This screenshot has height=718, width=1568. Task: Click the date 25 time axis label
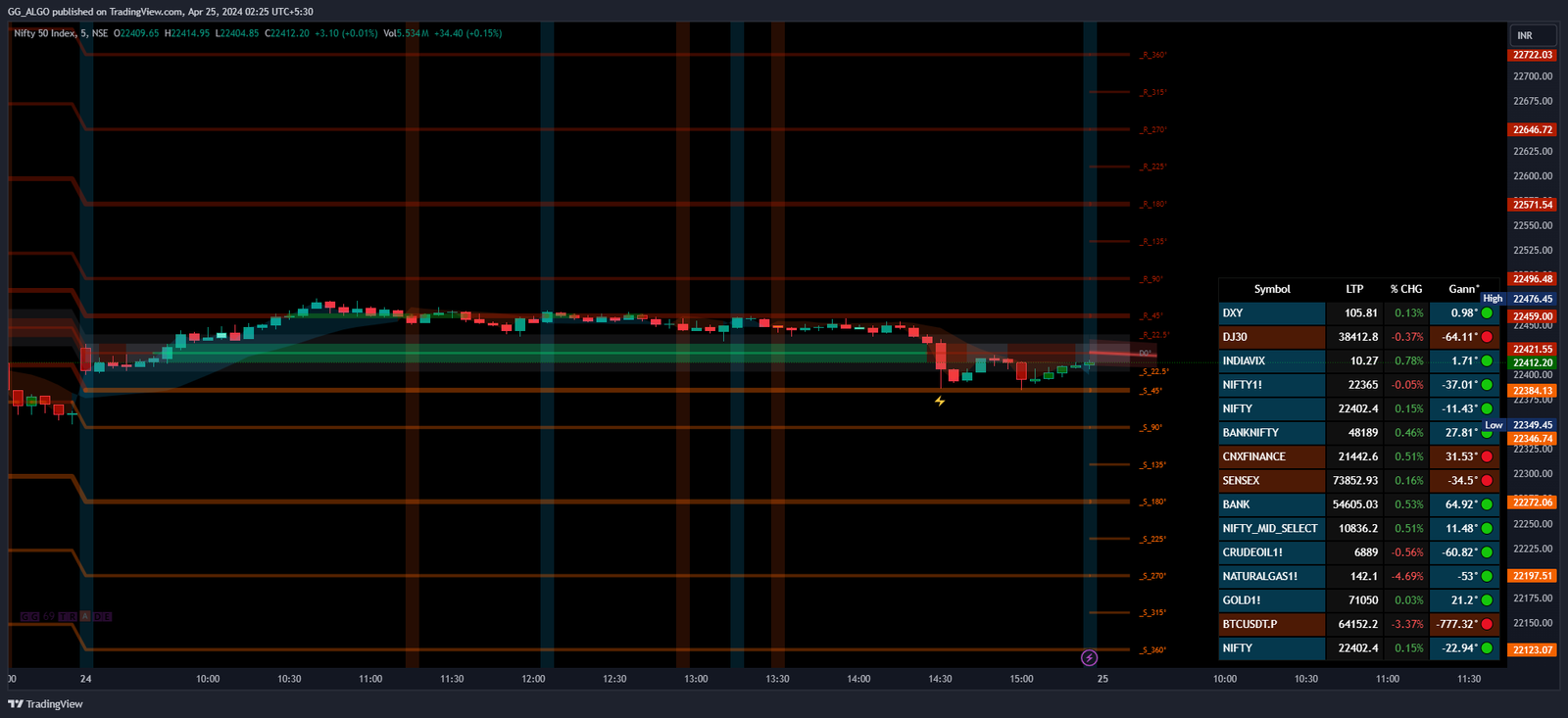1102,679
